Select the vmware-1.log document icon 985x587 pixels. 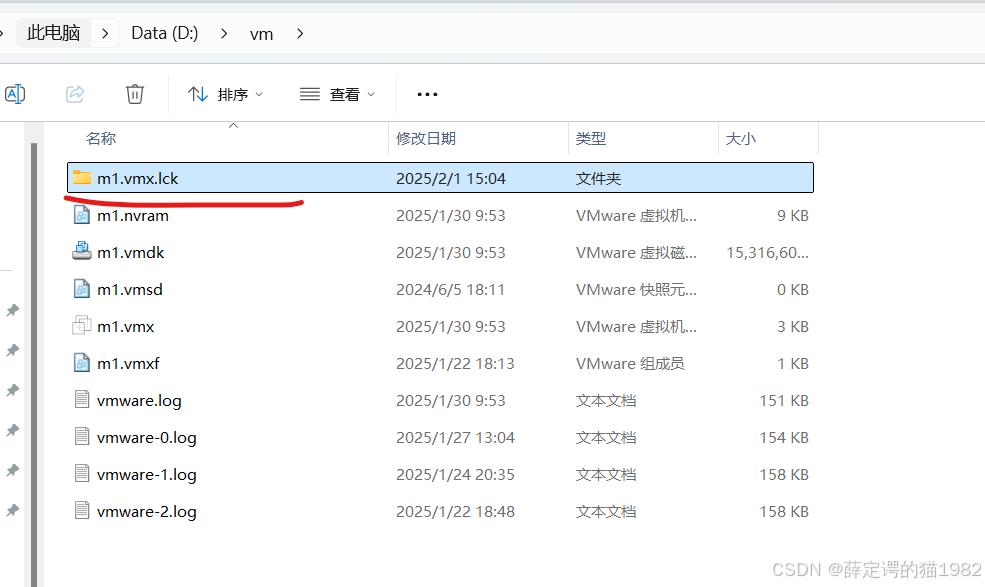82,474
